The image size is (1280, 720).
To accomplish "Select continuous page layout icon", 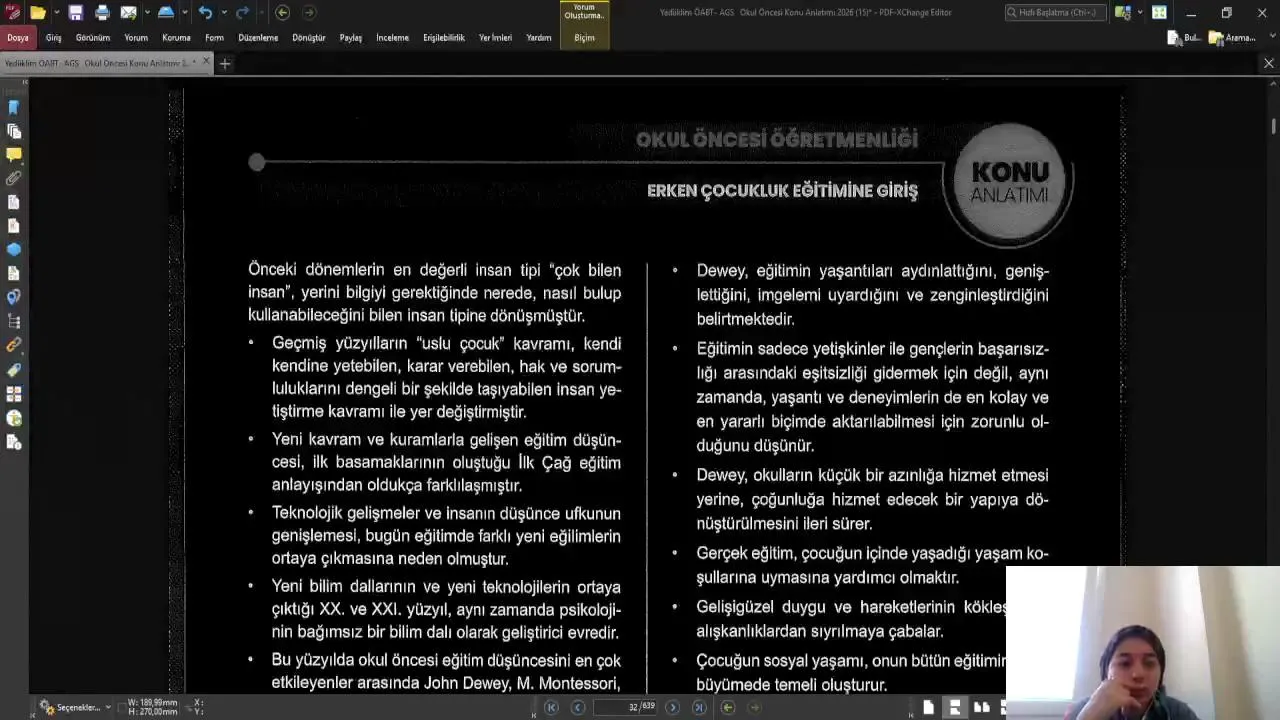I will point(955,707).
